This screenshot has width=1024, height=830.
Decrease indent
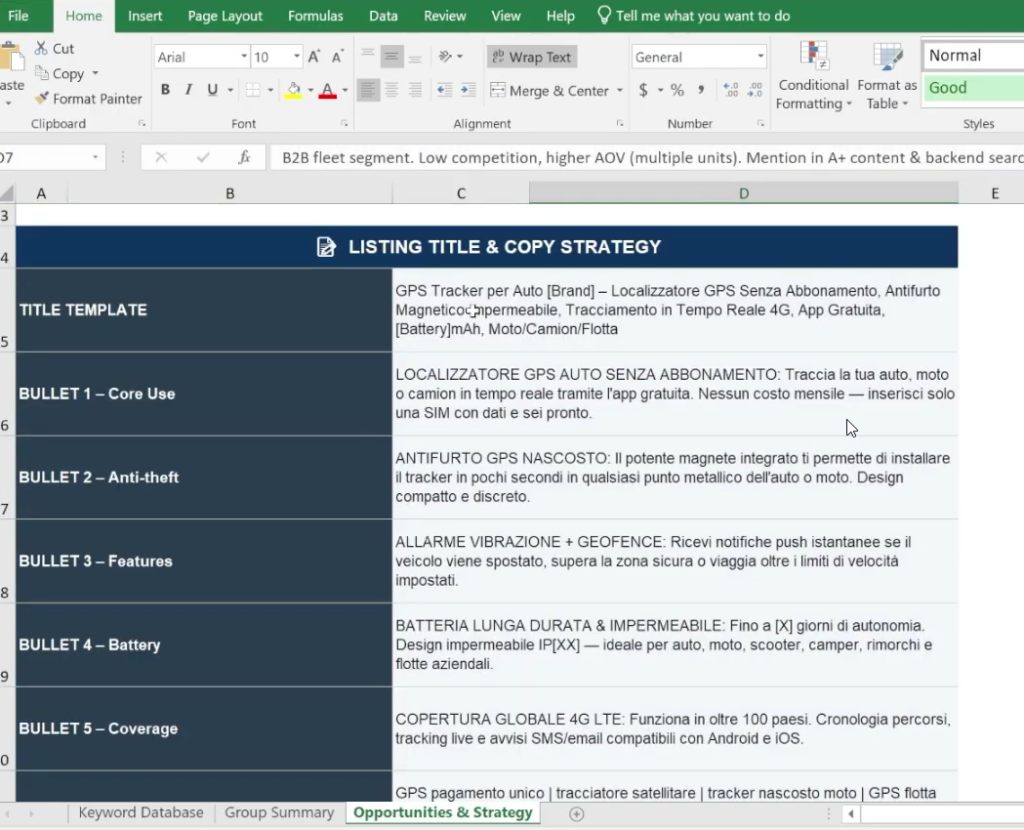(x=445, y=90)
